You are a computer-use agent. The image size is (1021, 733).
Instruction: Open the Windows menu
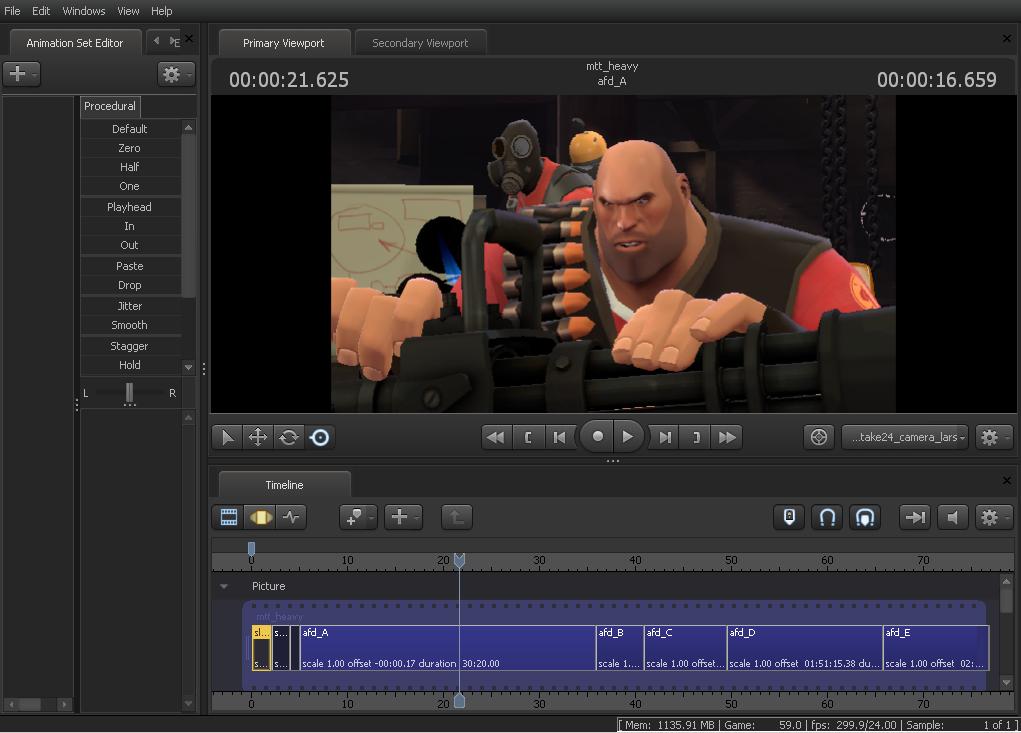84,11
